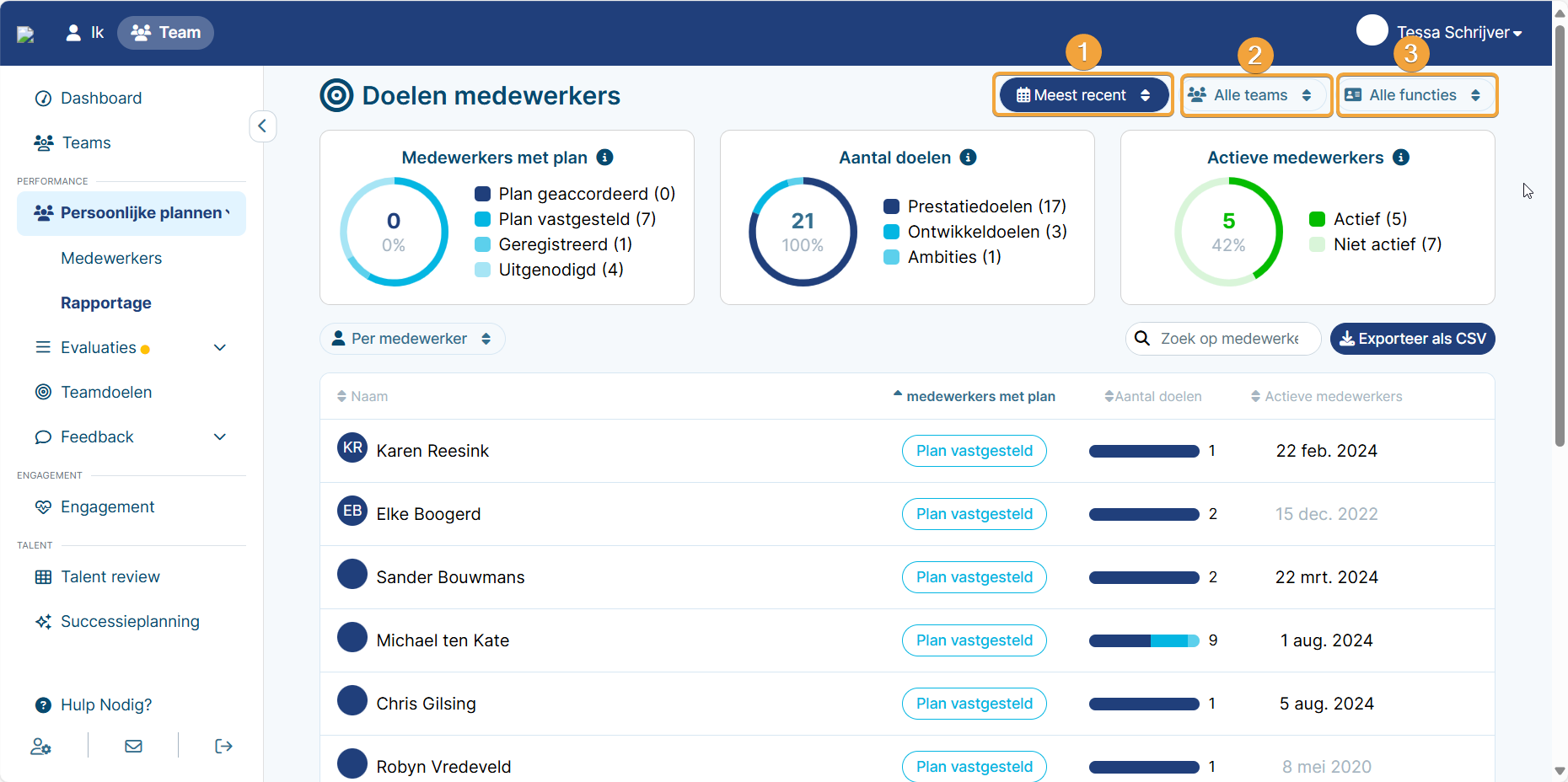Click the user avatar circle
Image resolution: width=1568 pixels, height=782 pixels.
(1372, 30)
